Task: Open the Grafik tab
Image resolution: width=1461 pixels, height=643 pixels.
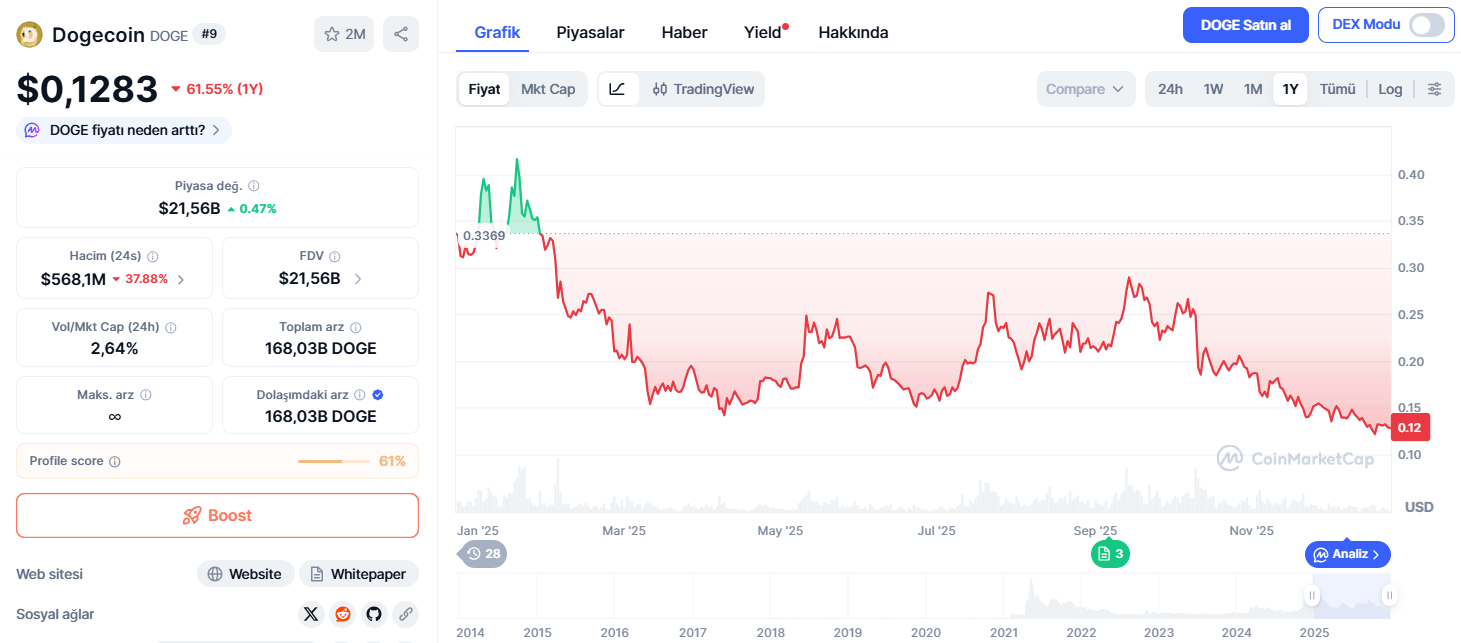Action: 497,32
